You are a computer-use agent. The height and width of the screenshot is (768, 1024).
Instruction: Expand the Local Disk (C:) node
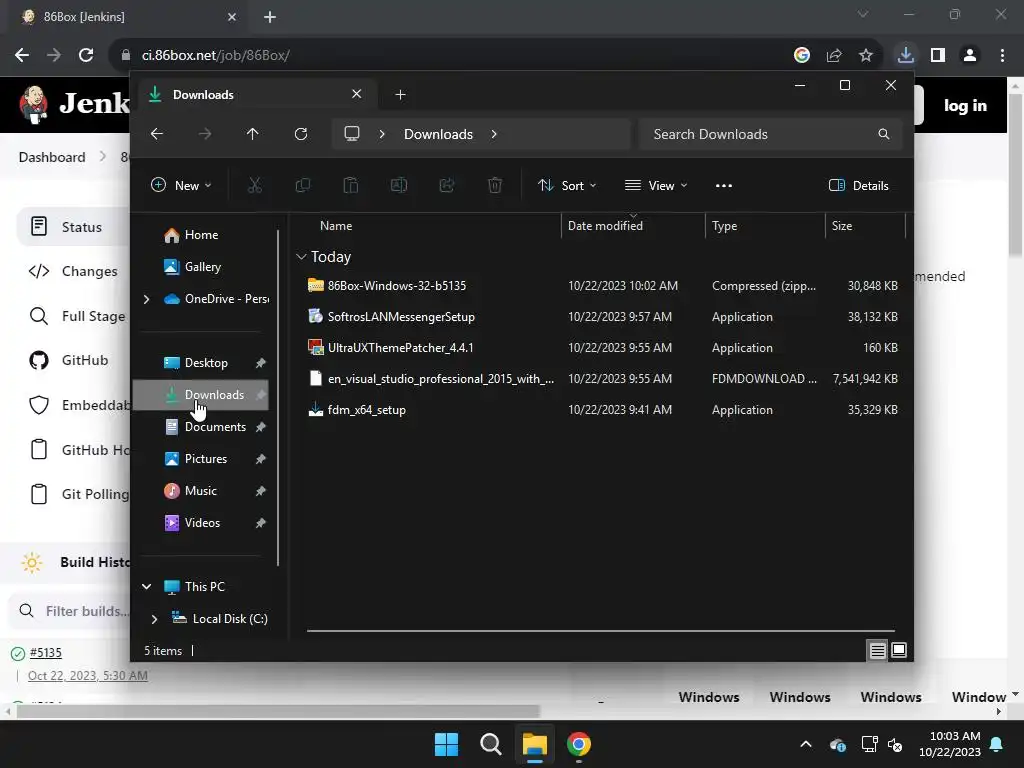154,618
